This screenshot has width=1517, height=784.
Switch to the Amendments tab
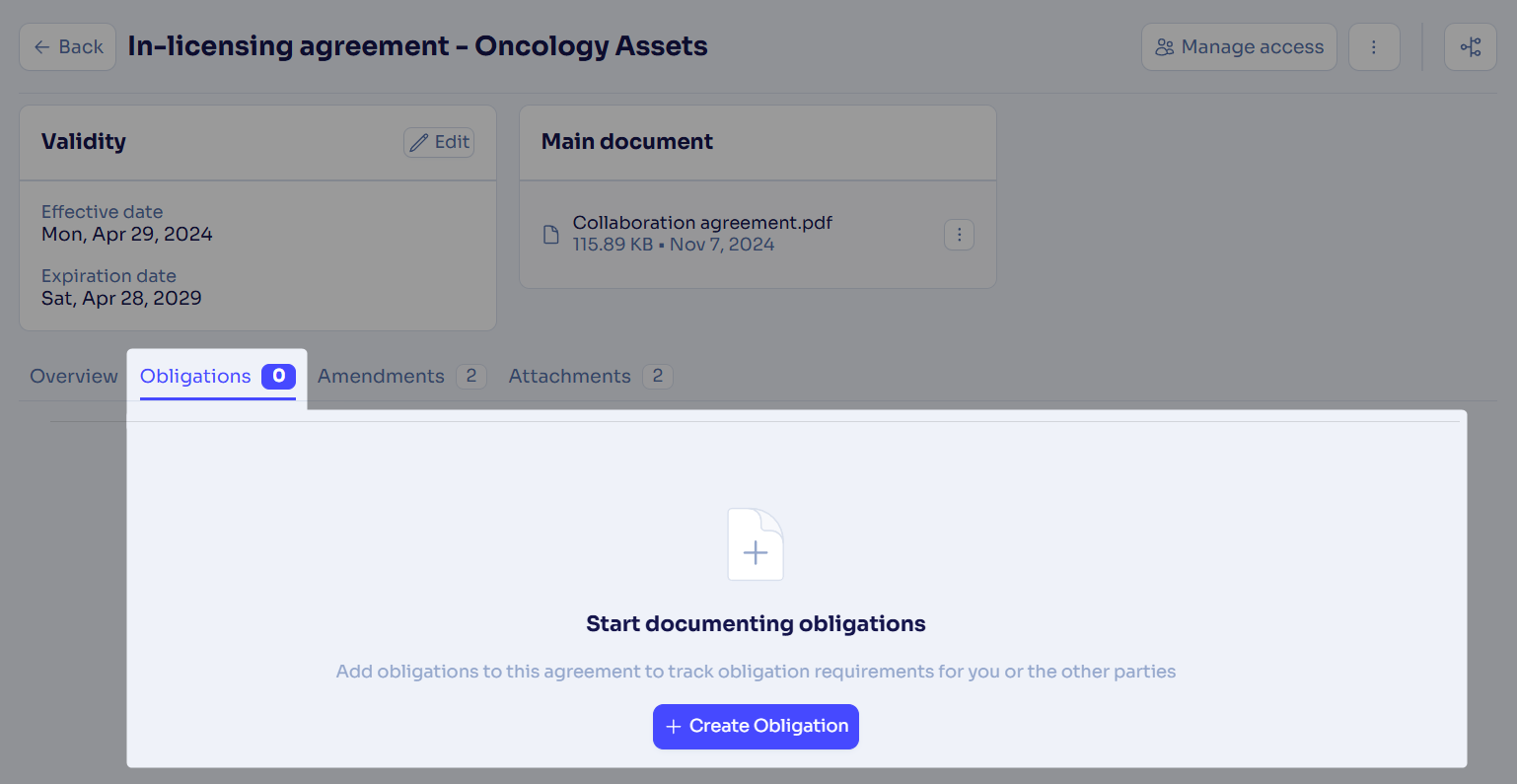(401, 376)
